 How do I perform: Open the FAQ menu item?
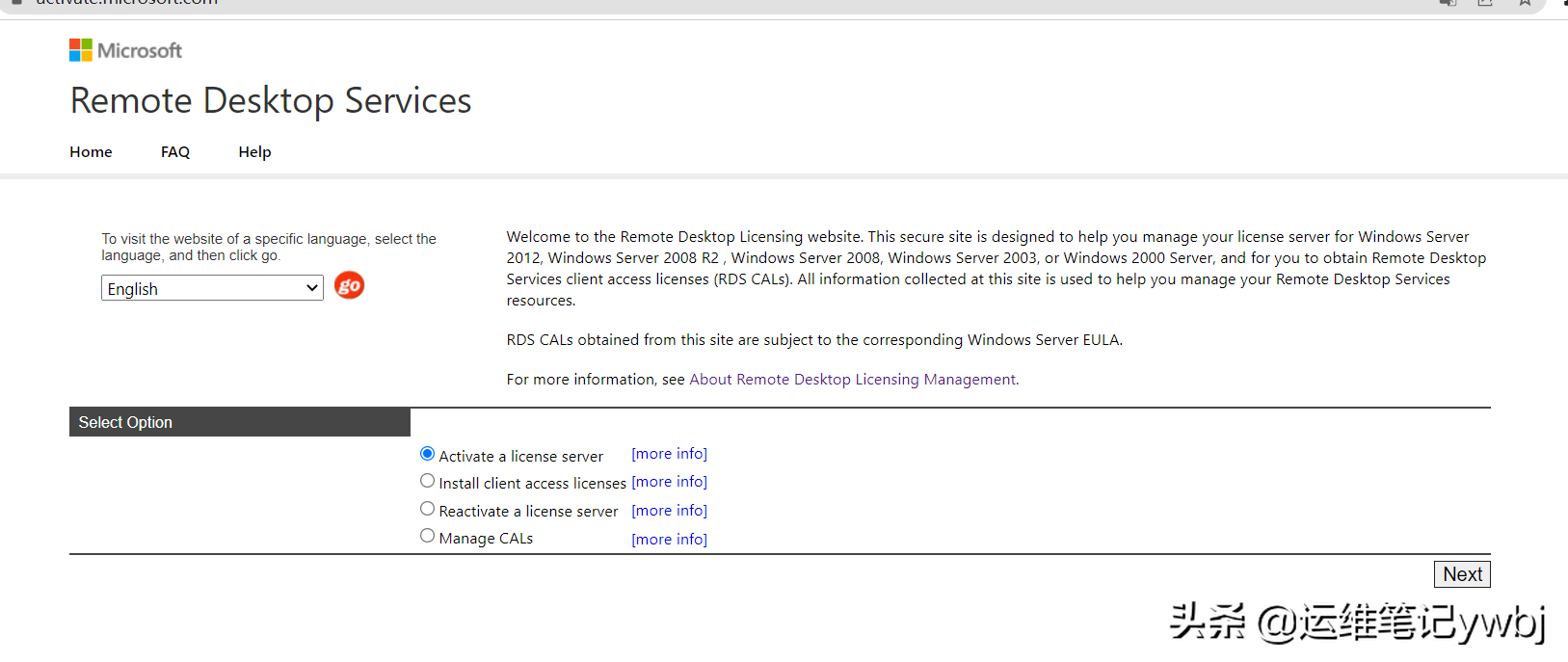175,152
